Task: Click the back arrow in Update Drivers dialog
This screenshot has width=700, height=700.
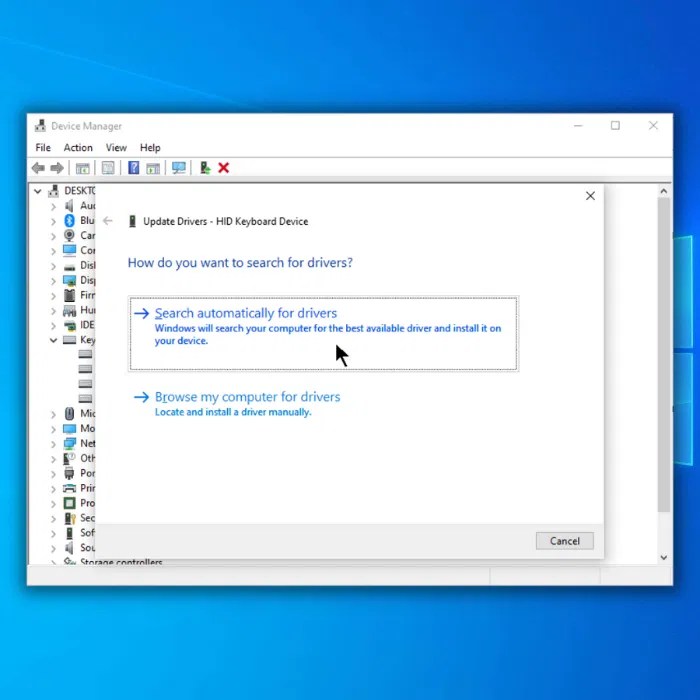Action: point(108,221)
